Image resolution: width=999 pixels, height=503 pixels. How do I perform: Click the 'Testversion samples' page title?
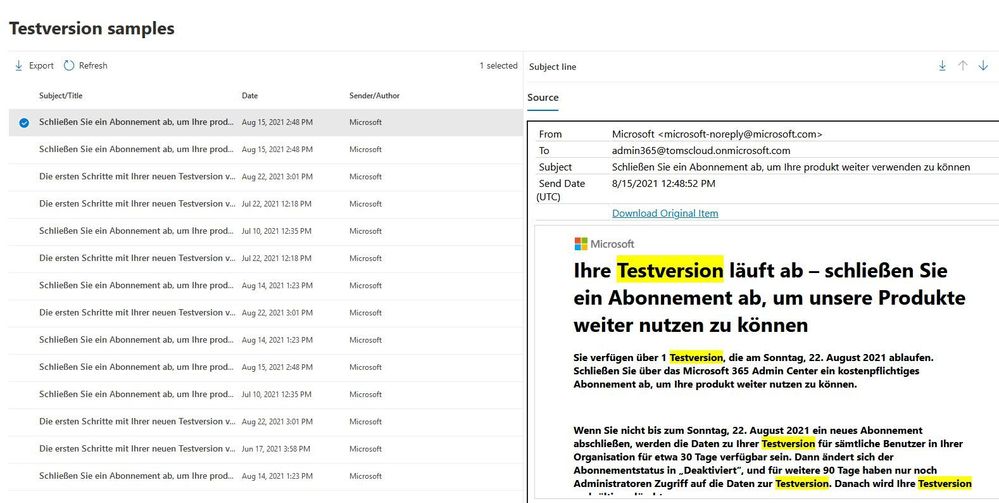(x=92, y=29)
